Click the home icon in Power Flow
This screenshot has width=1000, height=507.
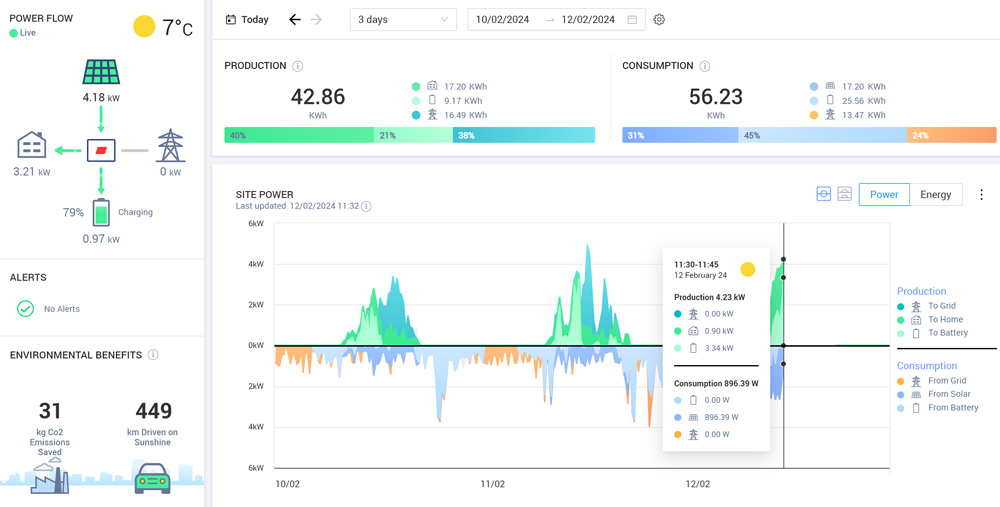tap(32, 146)
